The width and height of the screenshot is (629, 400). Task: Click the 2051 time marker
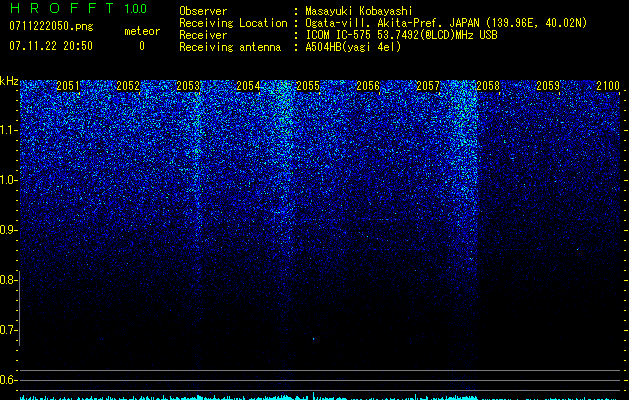tap(68, 86)
